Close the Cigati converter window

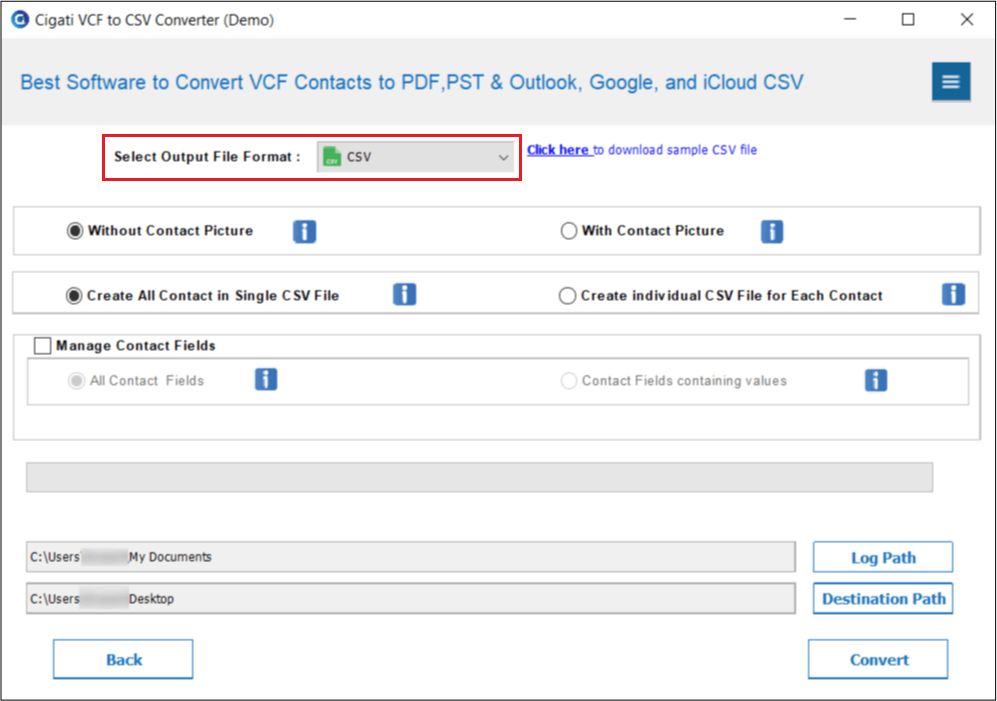coord(966,20)
